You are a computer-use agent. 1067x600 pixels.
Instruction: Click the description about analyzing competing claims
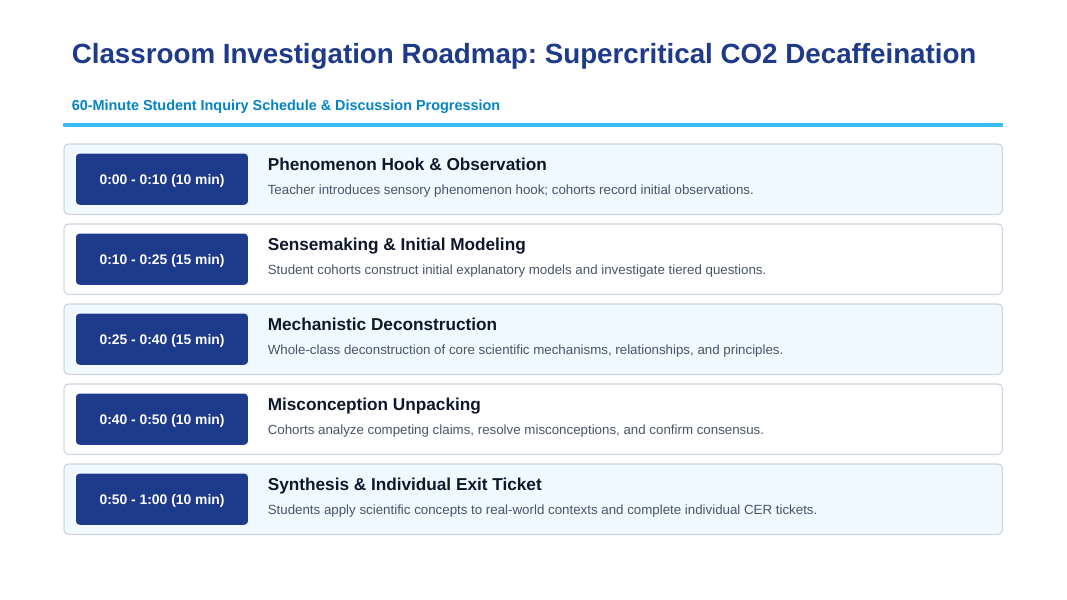pyautogui.click(x=516, y=430)
